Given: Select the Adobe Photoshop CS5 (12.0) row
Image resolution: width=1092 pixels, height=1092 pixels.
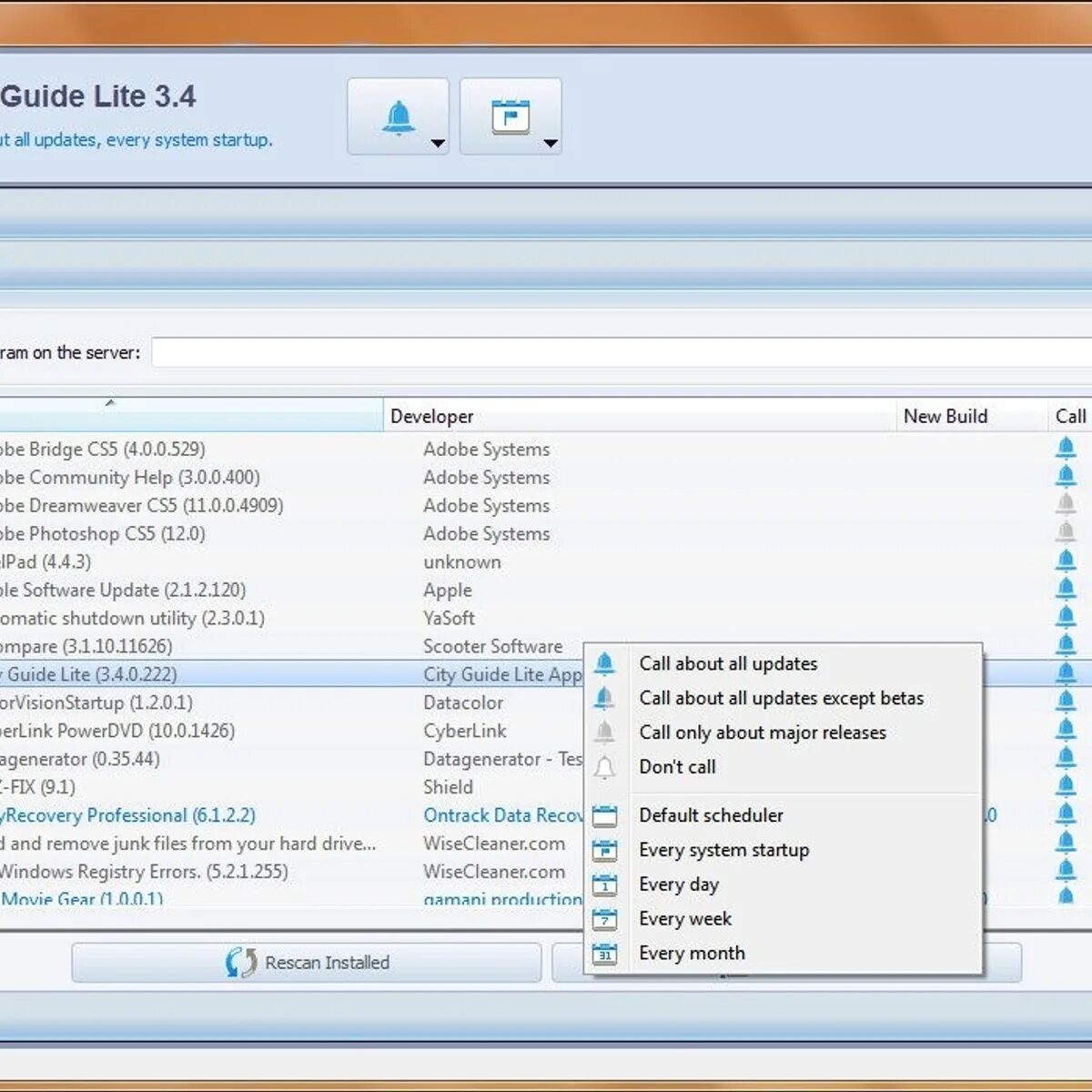Looking at the screenshot, I should (x=546, y=533).
